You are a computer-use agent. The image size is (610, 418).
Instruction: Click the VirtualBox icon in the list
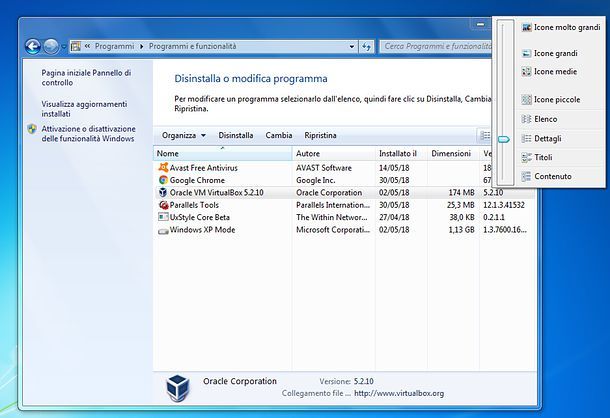pyautogui.click(x=163, y=193)
